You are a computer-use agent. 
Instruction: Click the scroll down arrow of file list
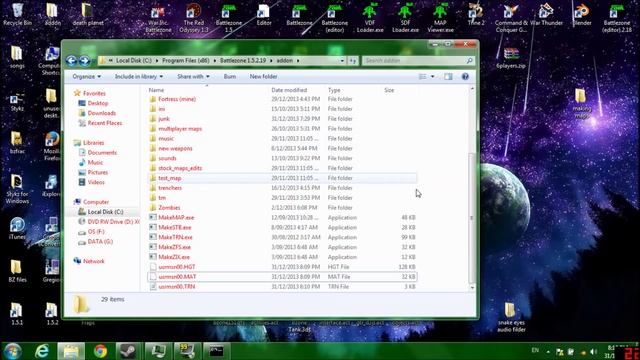[472, 288]
